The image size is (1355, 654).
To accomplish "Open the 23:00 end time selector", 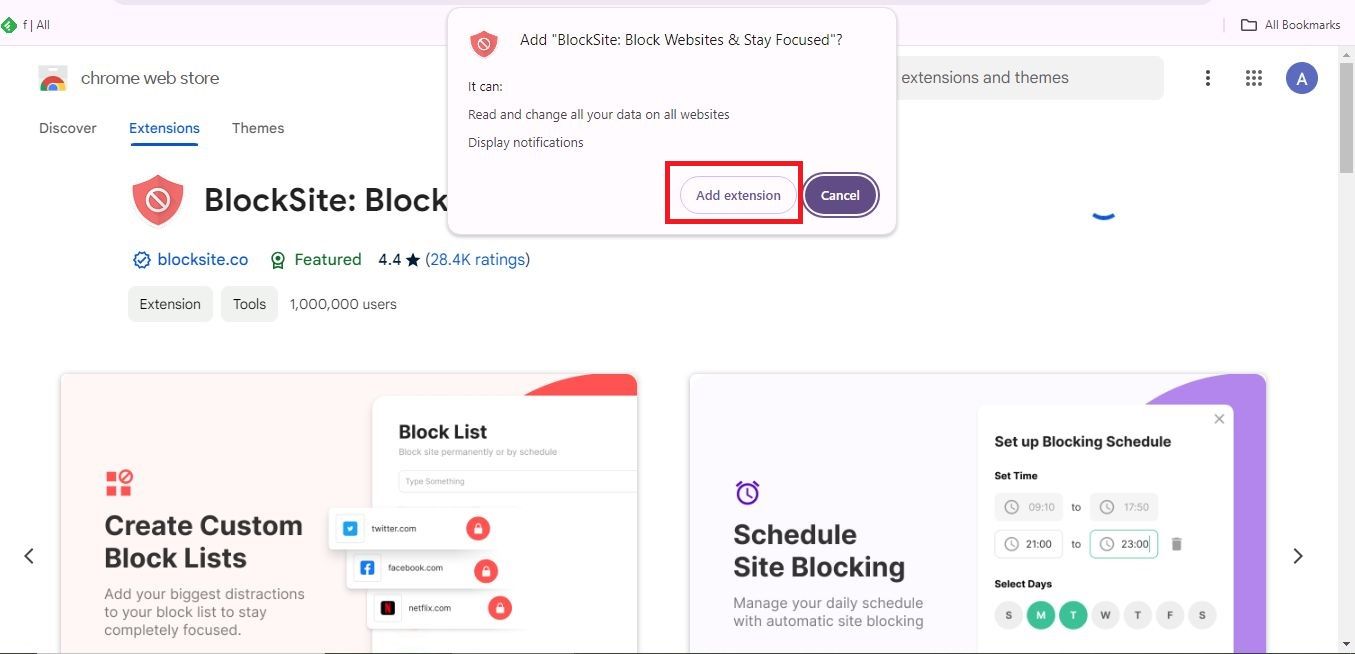I will (x=1123, y=543).
